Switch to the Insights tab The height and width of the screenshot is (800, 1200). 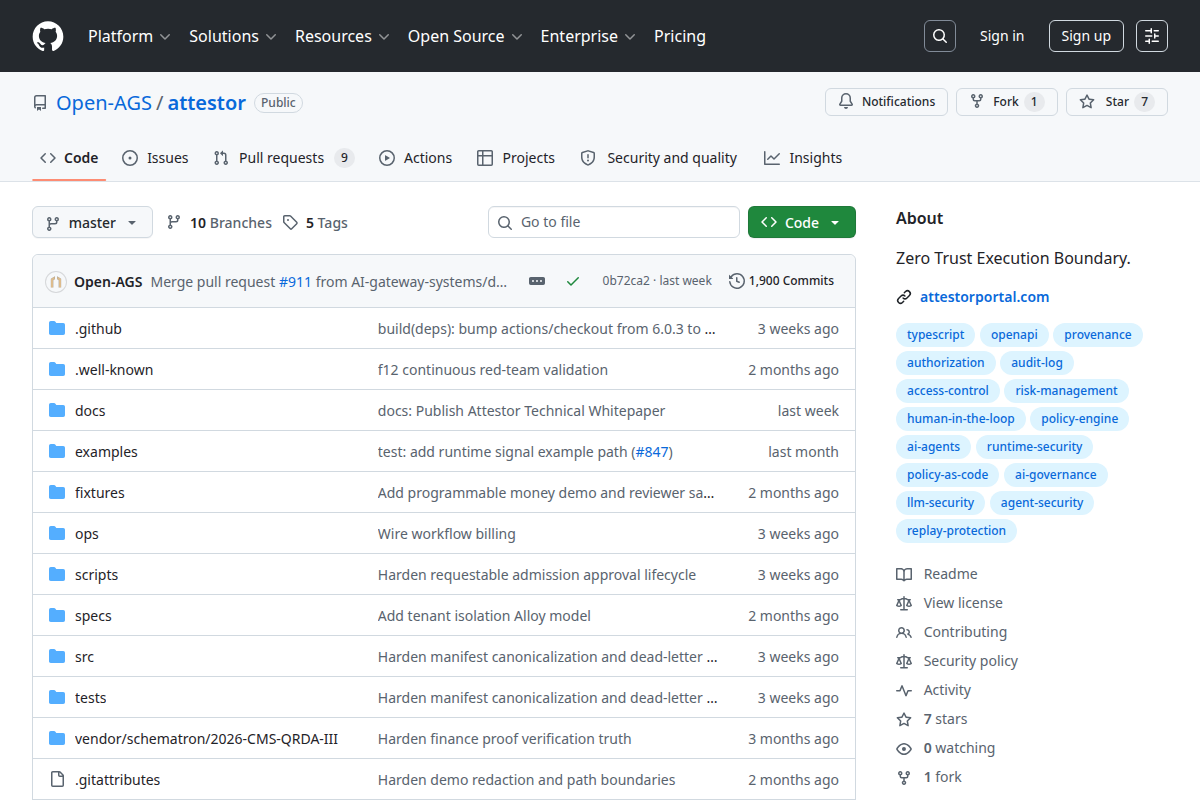(x=803, y=158)
